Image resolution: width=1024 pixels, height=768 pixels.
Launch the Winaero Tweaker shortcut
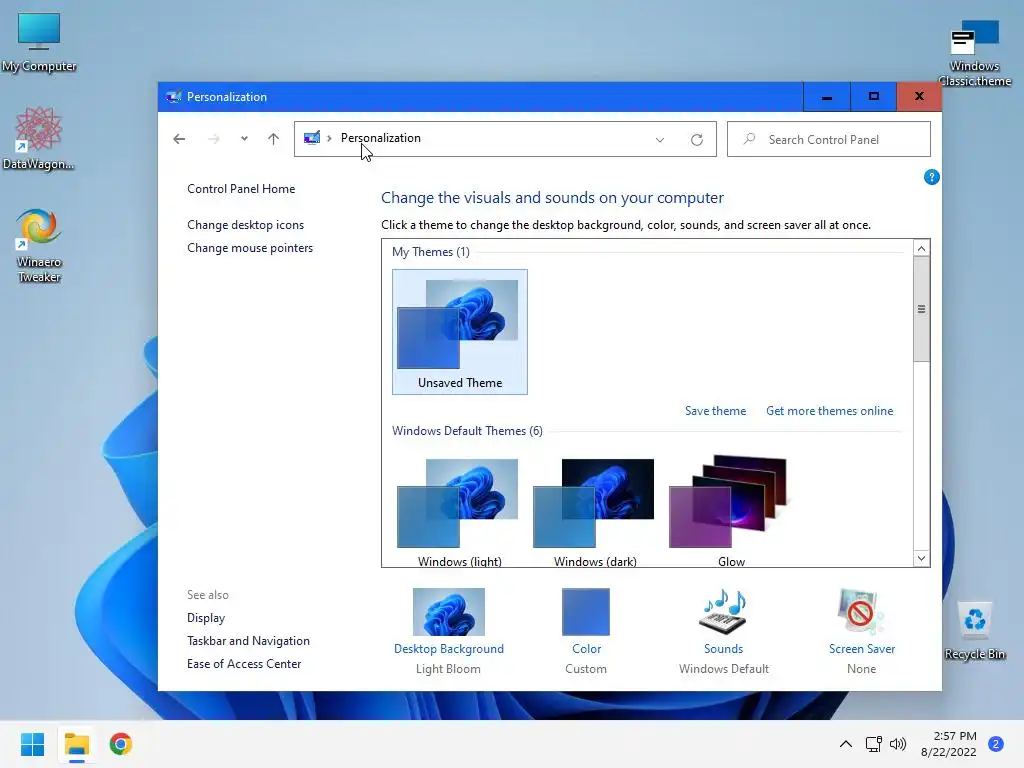coord(39,245)
